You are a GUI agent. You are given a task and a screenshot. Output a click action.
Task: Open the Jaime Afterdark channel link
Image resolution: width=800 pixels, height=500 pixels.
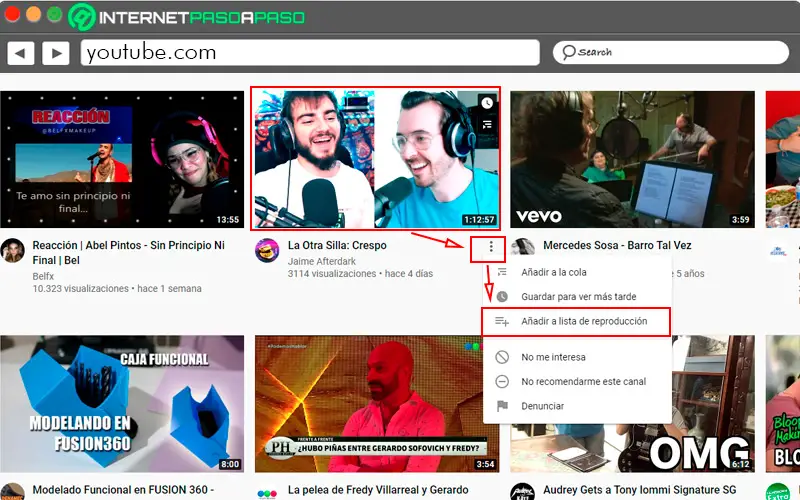[322, 261]
